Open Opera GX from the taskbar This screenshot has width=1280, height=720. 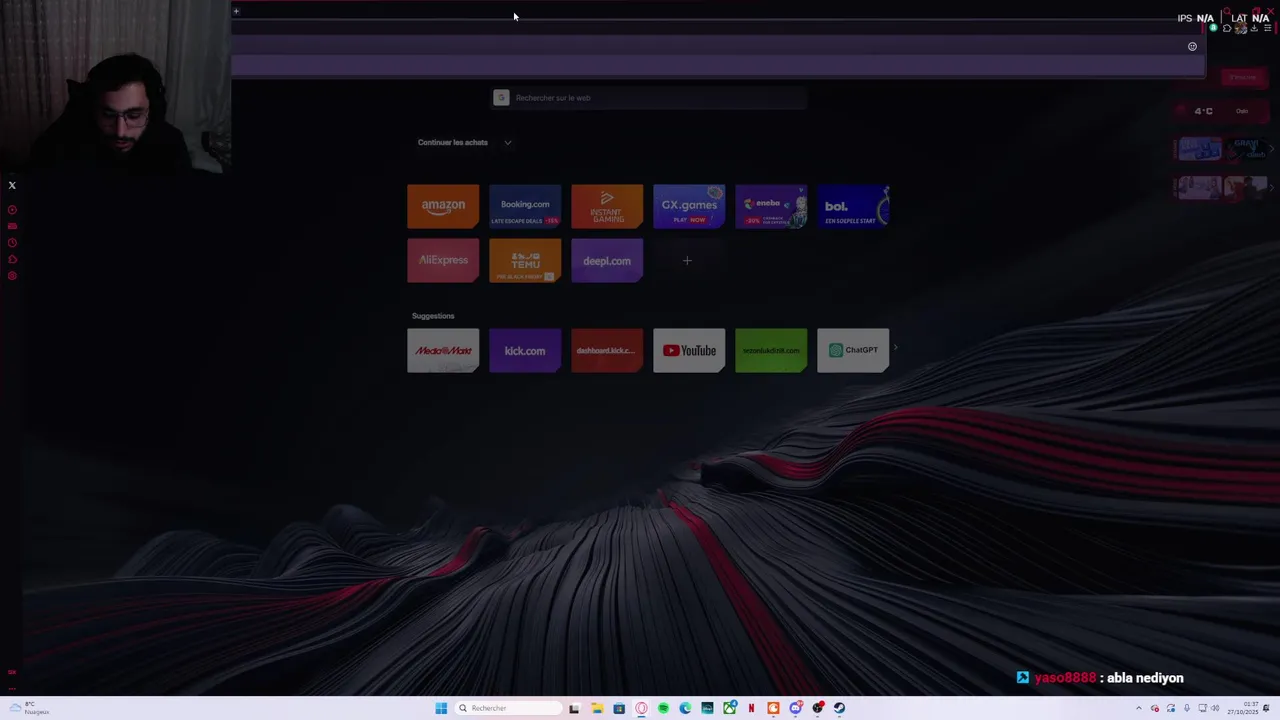[641, 708]
